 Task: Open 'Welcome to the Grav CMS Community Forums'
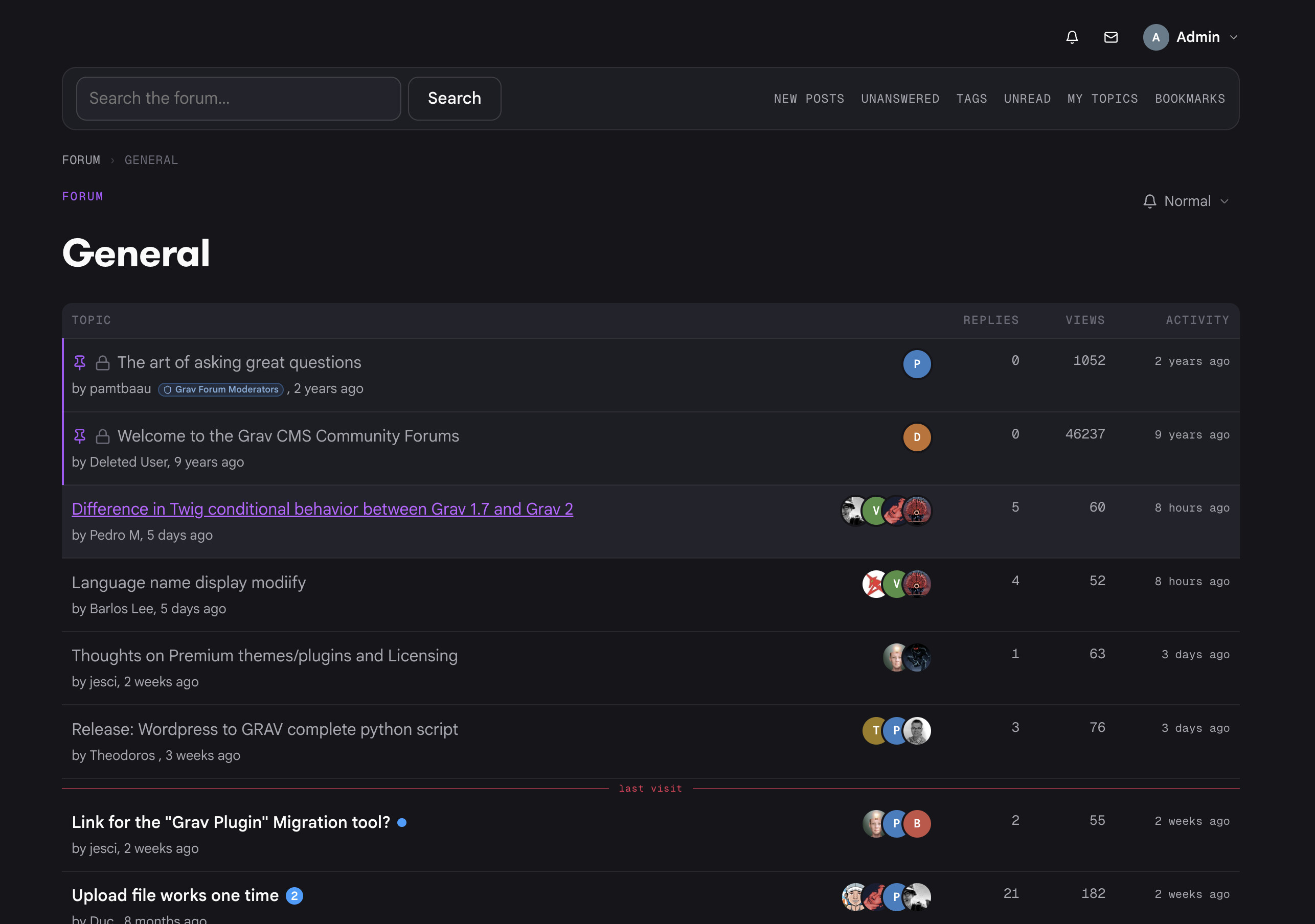coord(288,436)
